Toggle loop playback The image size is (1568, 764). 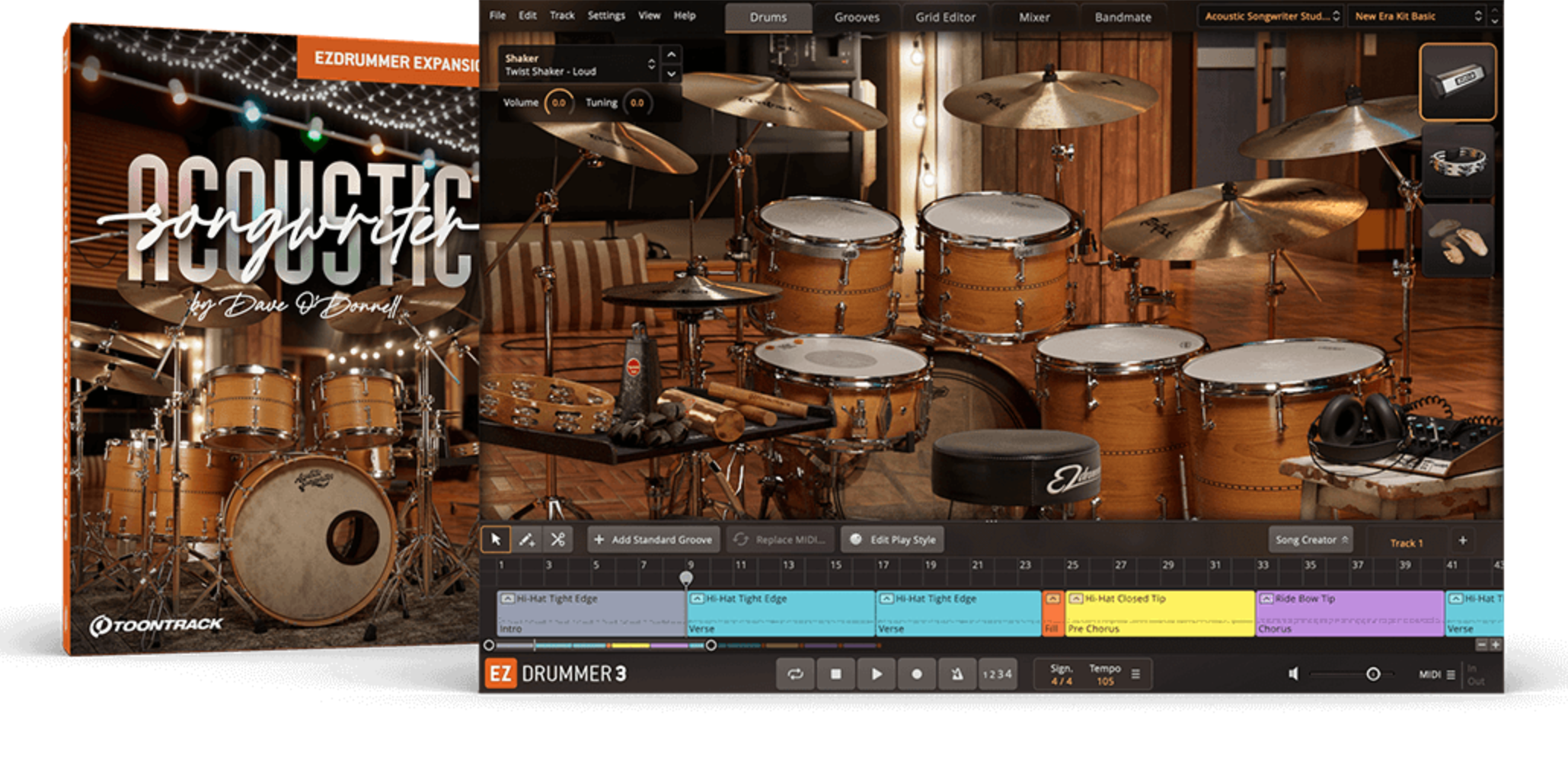pos(795,674)
